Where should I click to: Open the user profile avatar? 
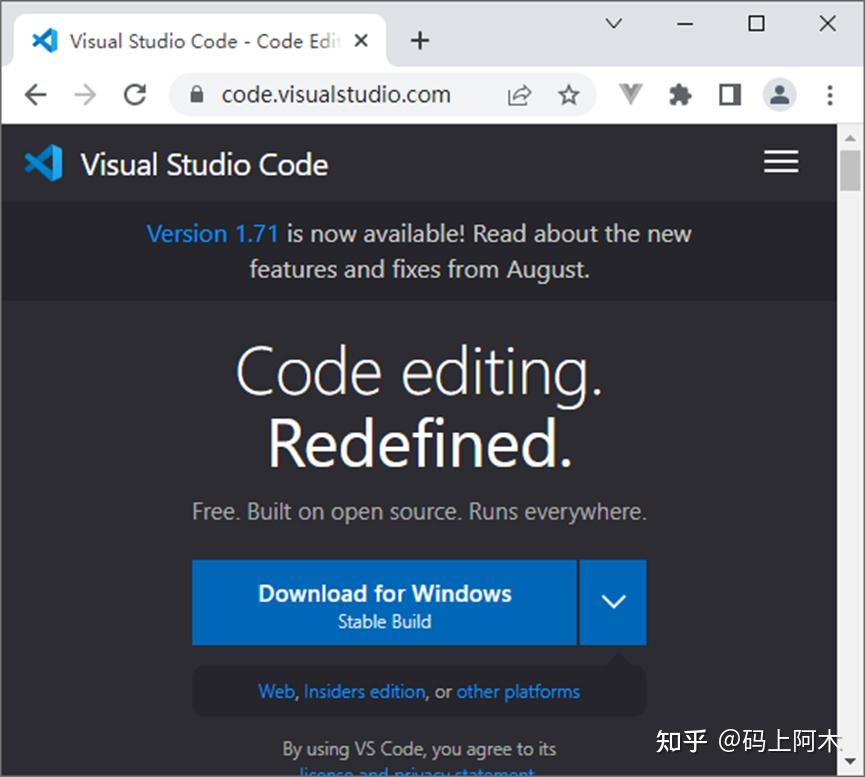pyautogui.click(x=779, y=95)
